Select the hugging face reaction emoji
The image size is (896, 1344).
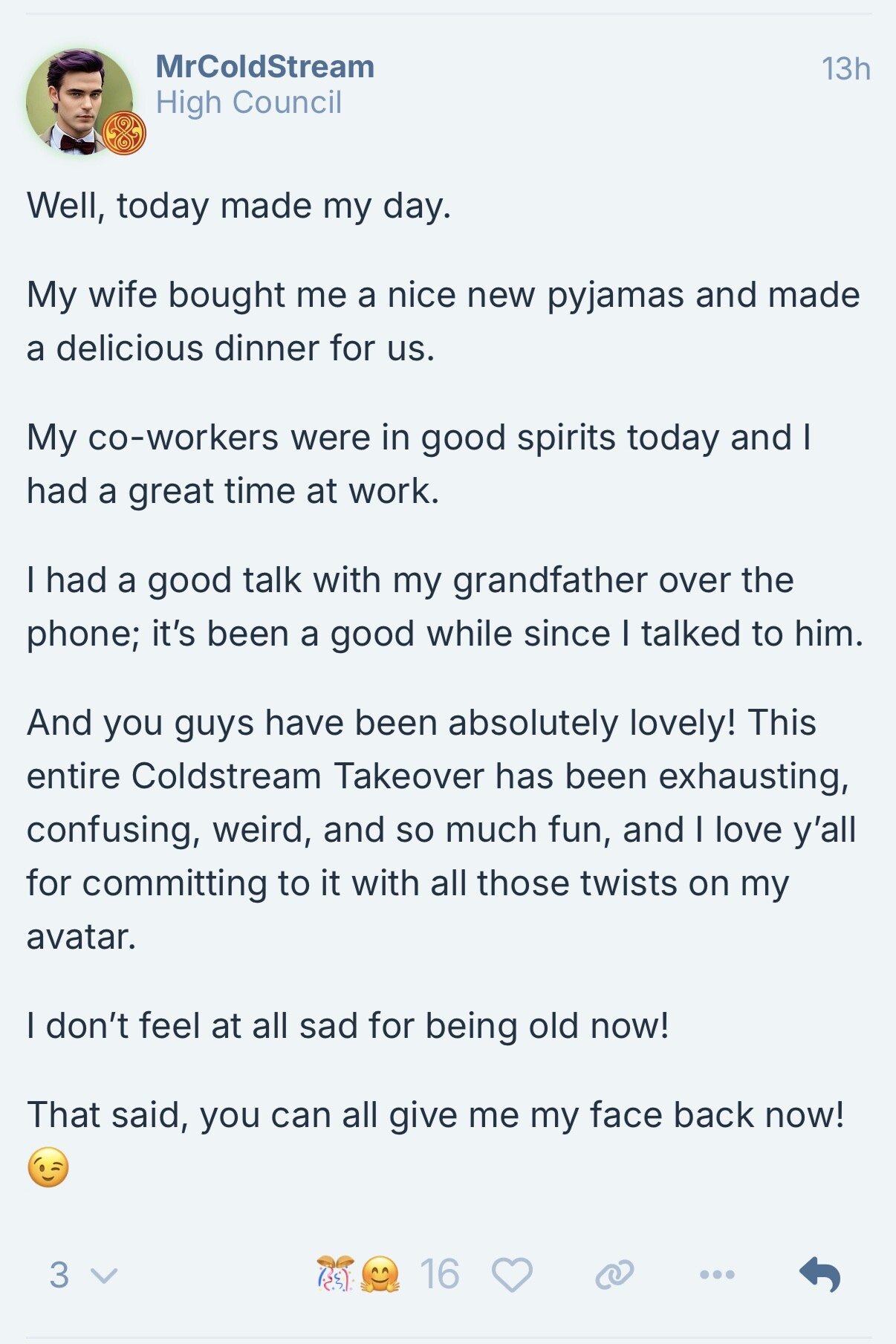(x=380, y=1274)
